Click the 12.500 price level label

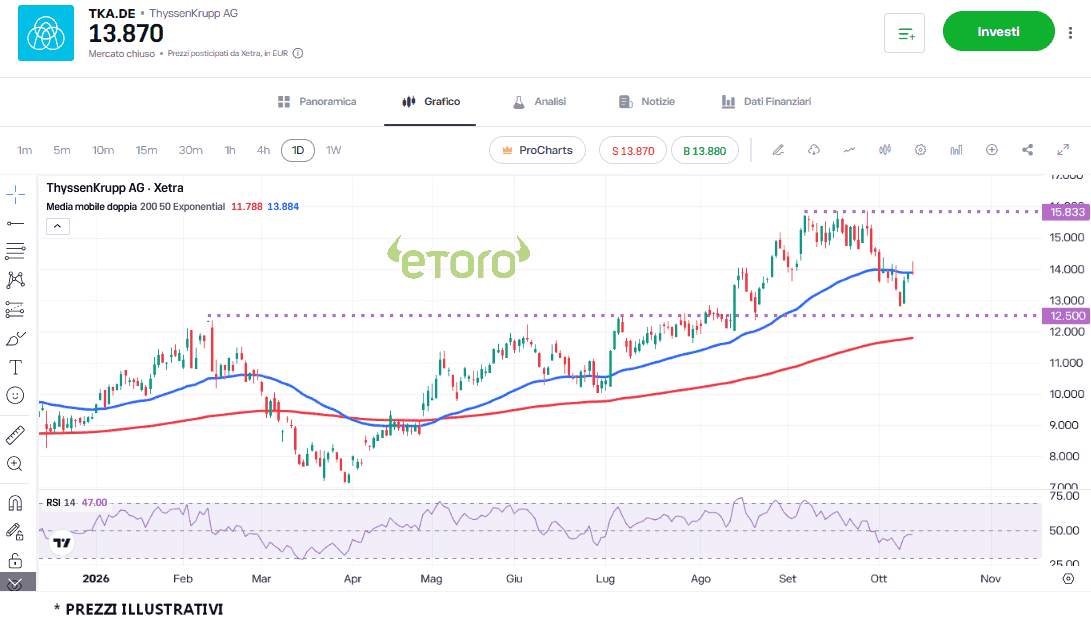[x=1066, y=316]
